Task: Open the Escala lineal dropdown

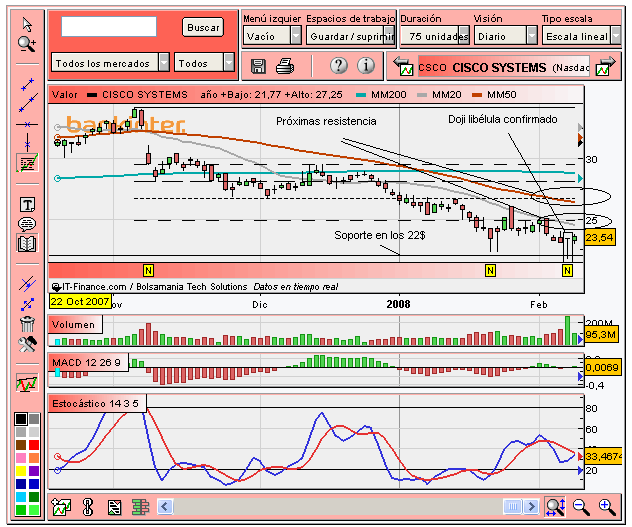Action: (x=581, y=36)
